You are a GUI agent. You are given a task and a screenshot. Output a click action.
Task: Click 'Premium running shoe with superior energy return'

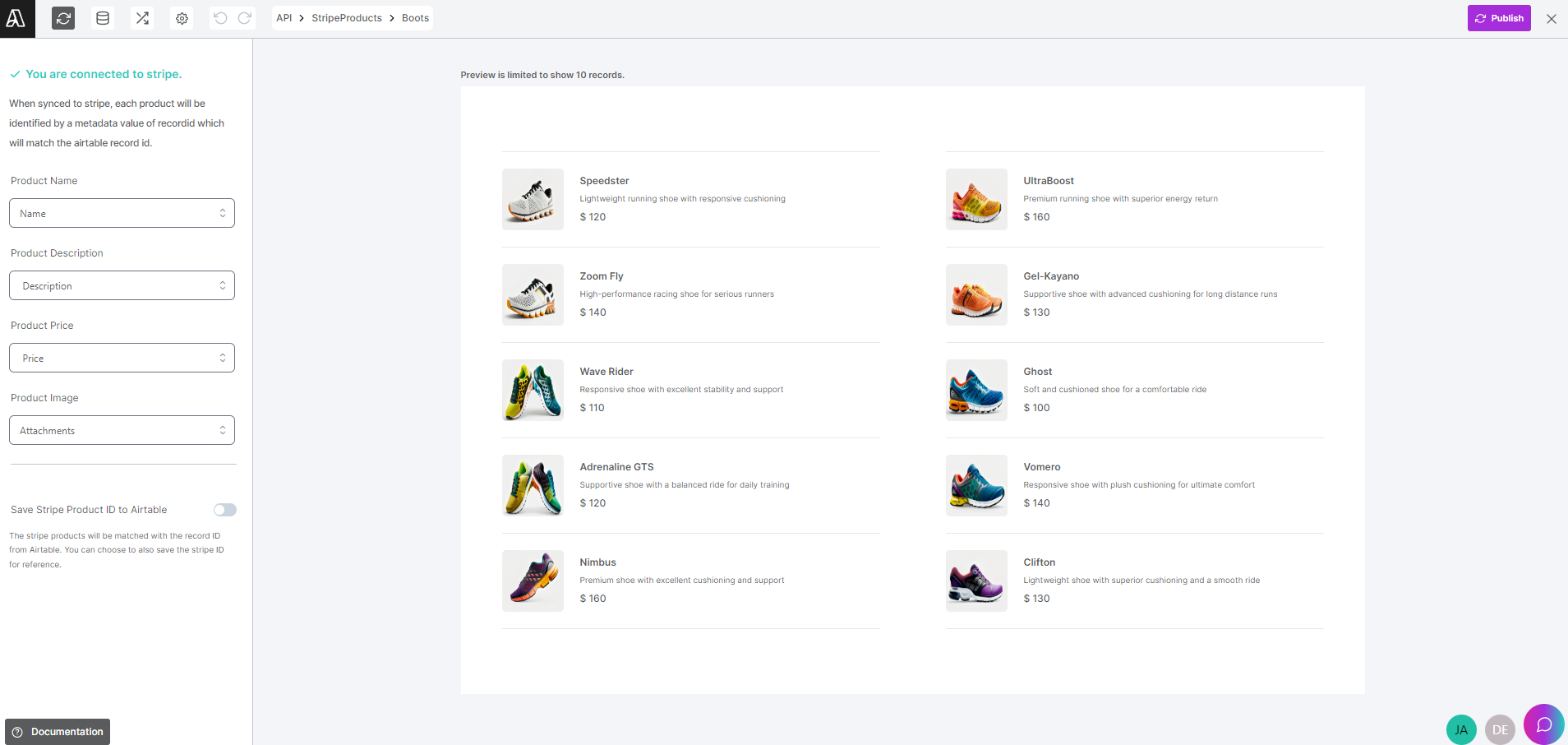click(1120, 199)
